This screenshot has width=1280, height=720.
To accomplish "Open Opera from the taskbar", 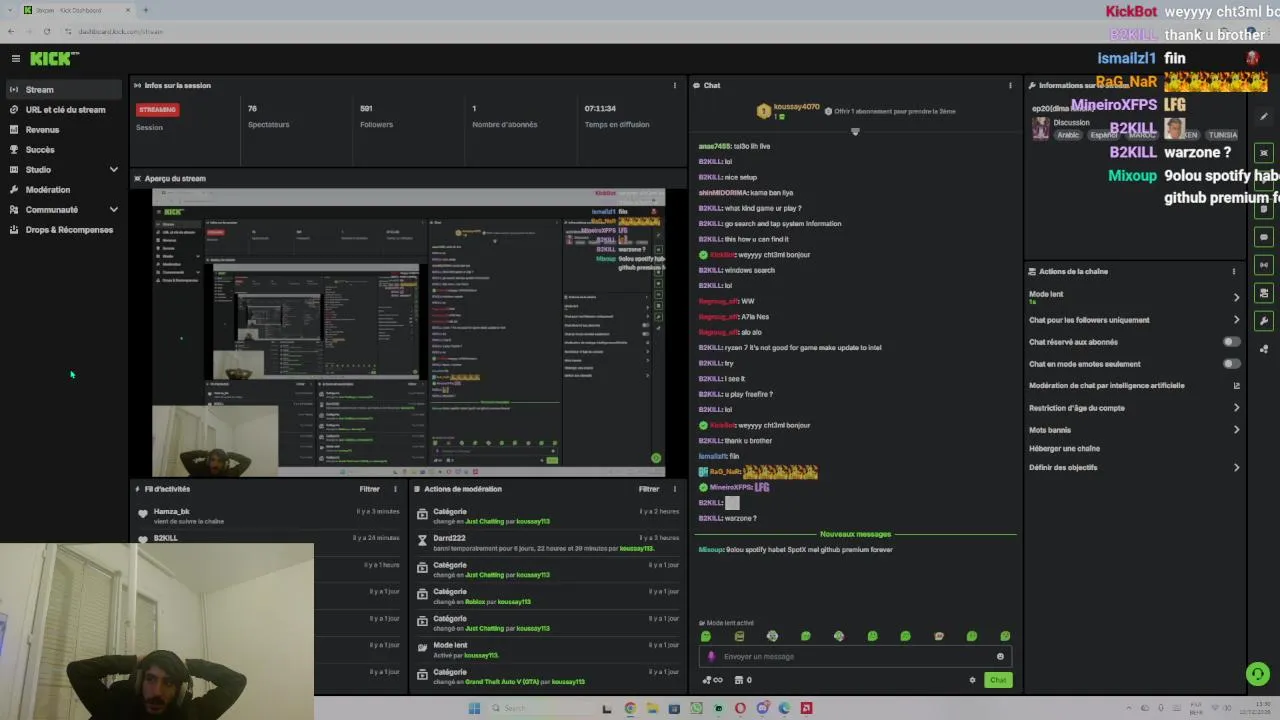I will [x=740, y=708].
